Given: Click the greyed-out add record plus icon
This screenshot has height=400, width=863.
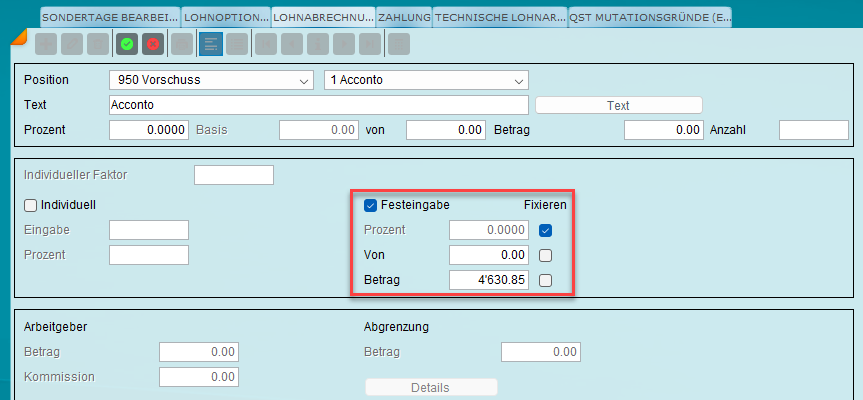Looking at the screenshot, I should tap(46, 43).
